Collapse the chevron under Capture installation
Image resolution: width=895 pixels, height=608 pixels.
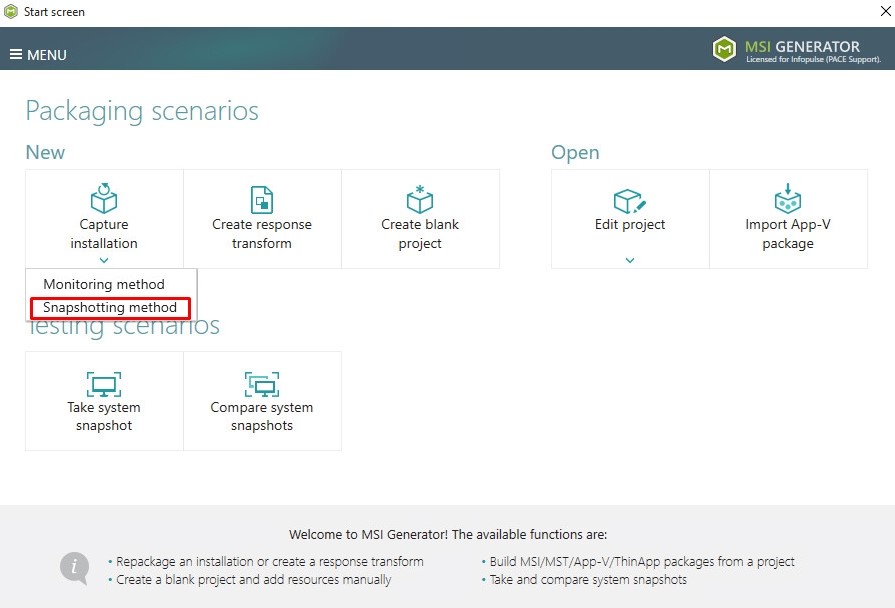[x=104, y=260]
